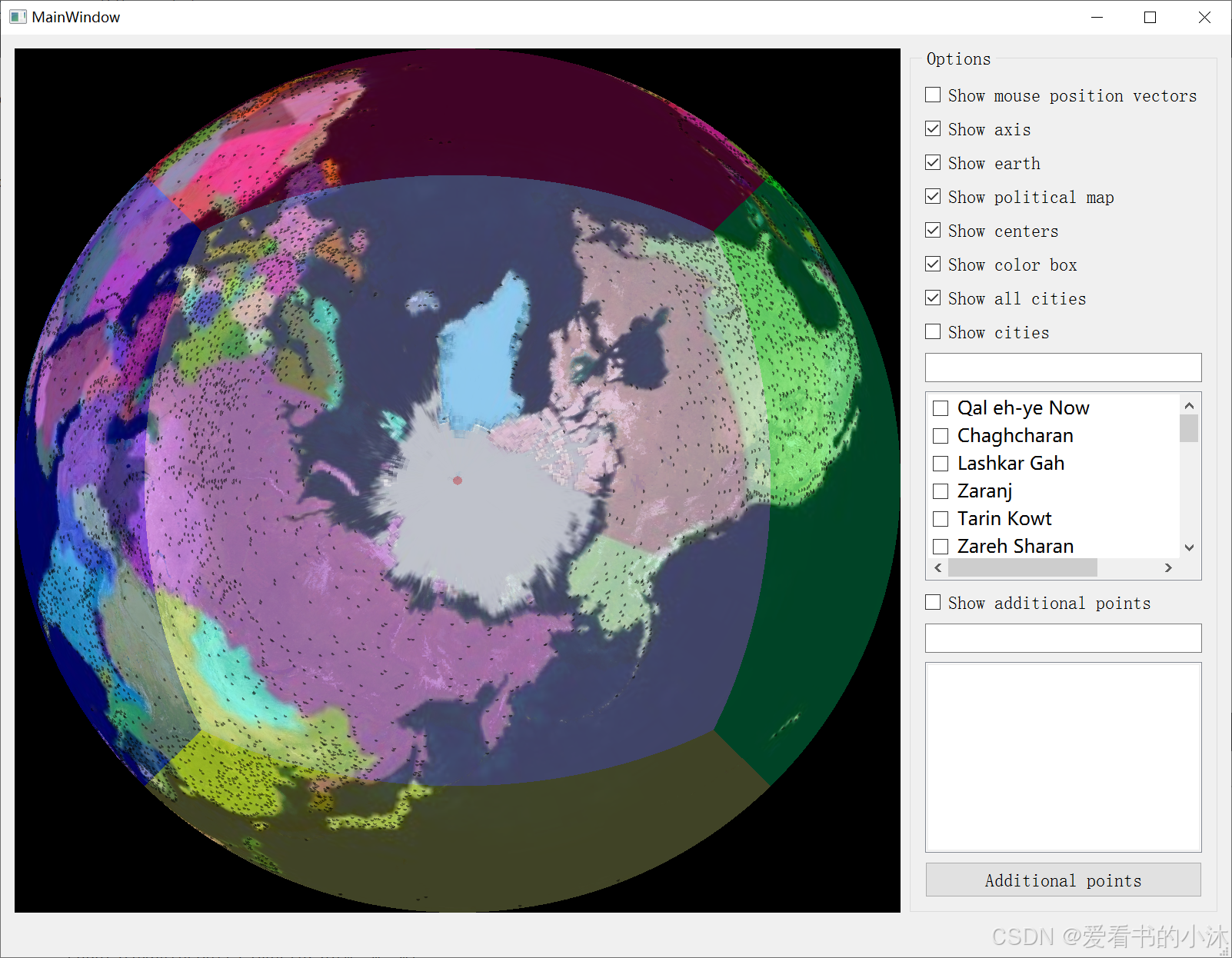Select the Chaghcharan city checkbox
This screenshot has height=958, width=1232.
tap(940, 436)
